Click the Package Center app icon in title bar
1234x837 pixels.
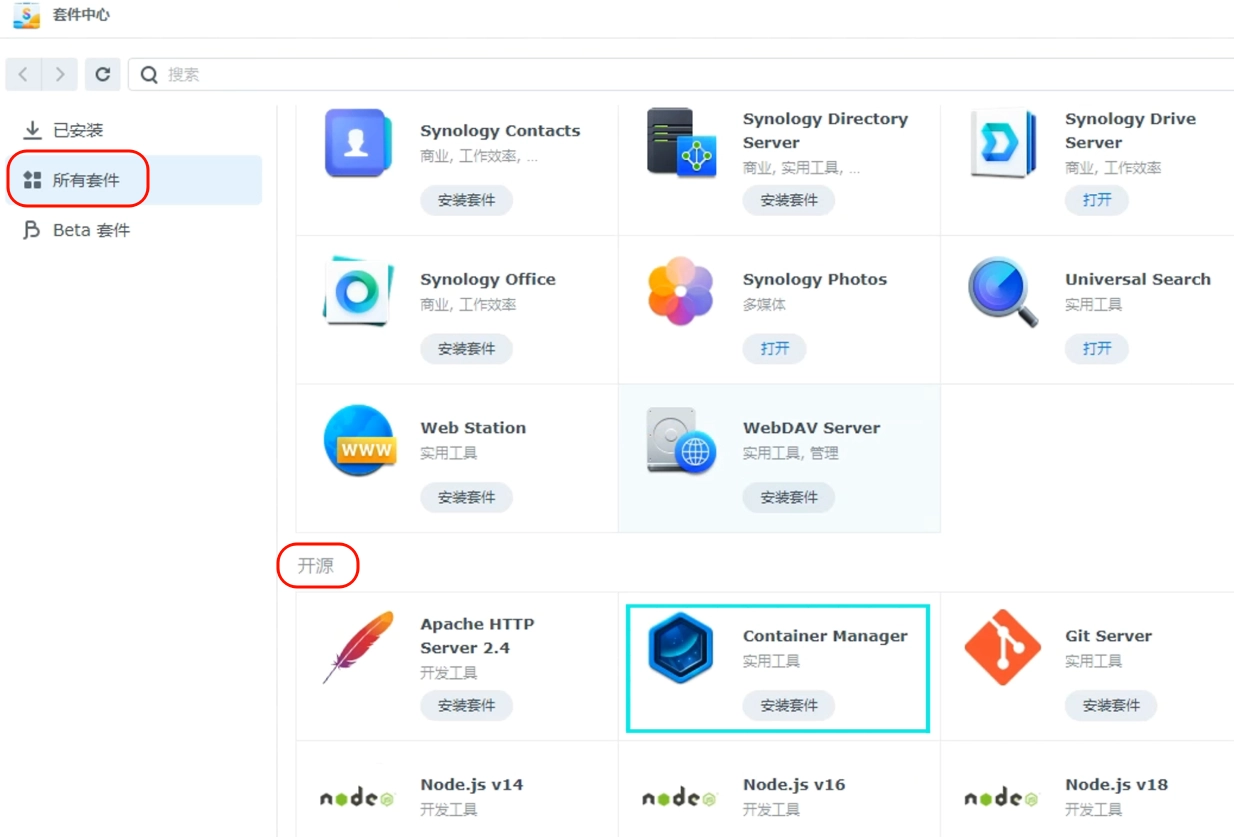coord(26,15)
